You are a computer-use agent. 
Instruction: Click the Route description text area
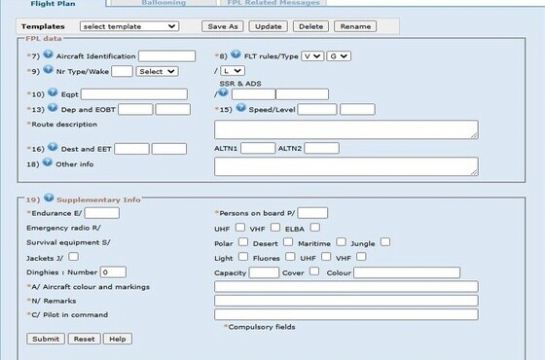coord(346,130)
